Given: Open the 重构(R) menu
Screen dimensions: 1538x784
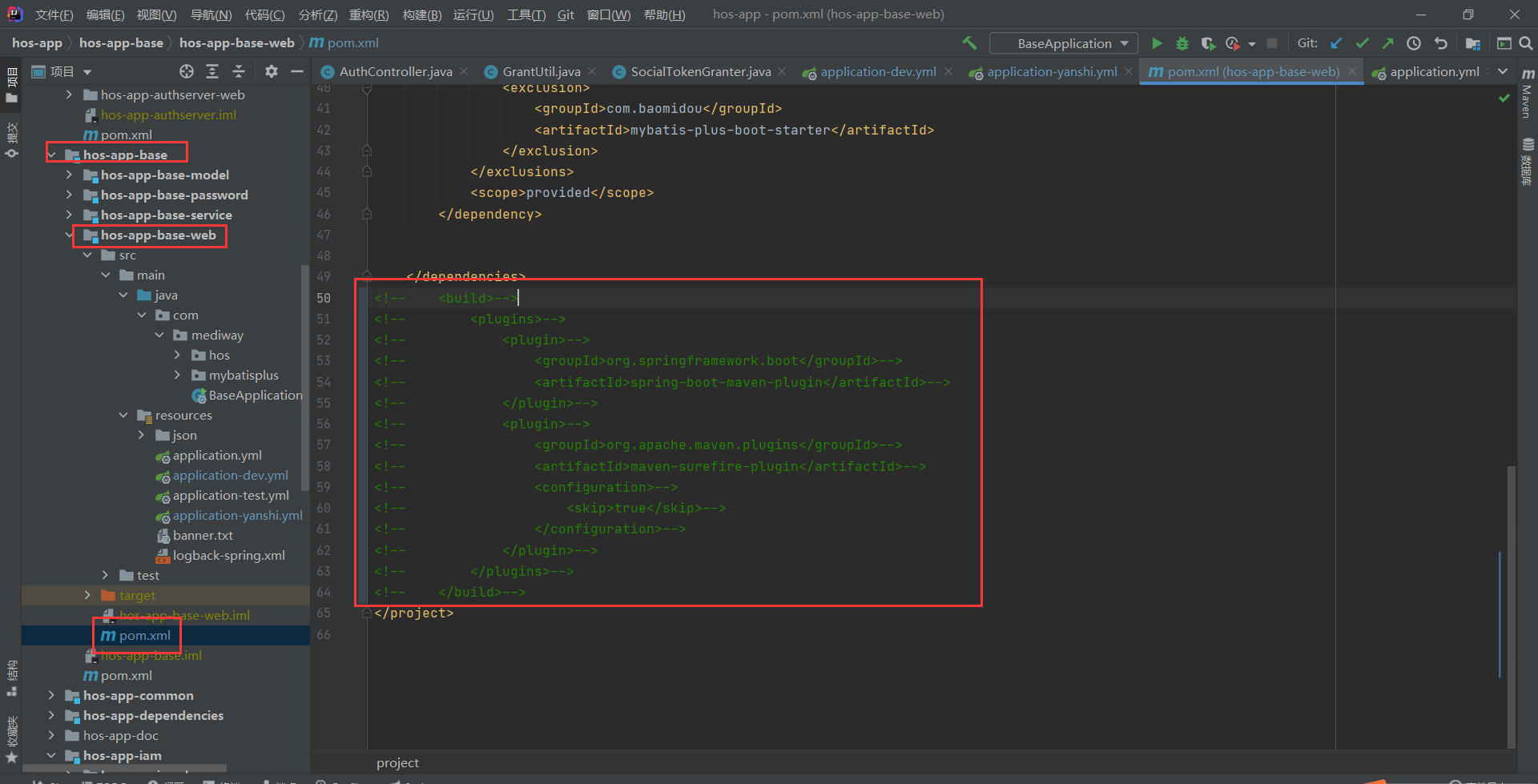Looking at the screenshot, I should [x=368, y=14].
